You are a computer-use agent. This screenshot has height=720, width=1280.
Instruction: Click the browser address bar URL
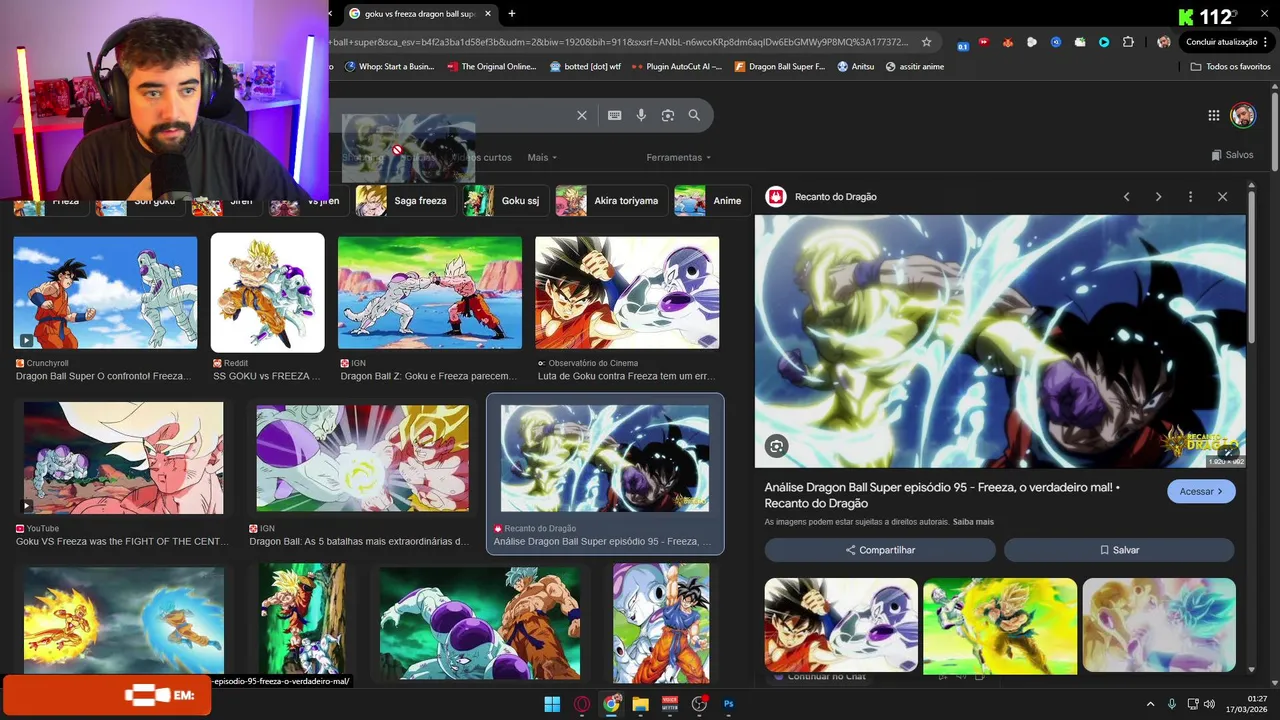pyautogui.click(x=620, y=42)
